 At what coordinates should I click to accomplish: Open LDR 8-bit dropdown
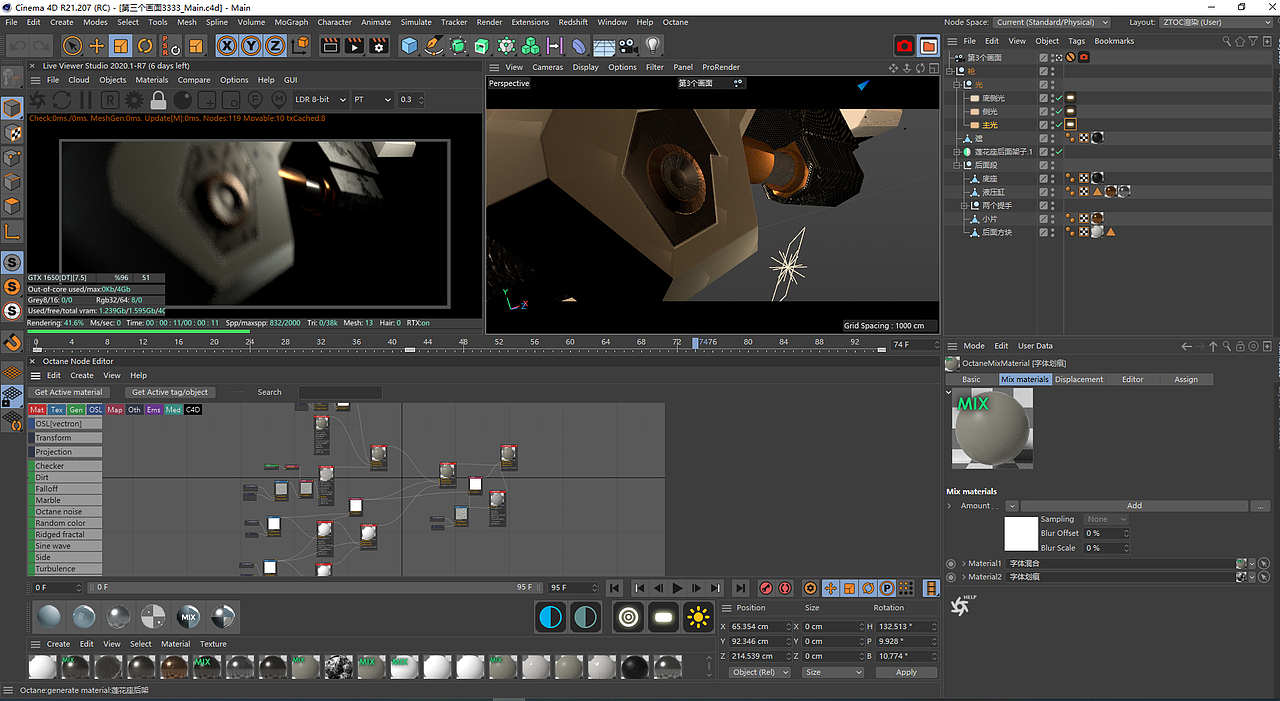point(320,100)
